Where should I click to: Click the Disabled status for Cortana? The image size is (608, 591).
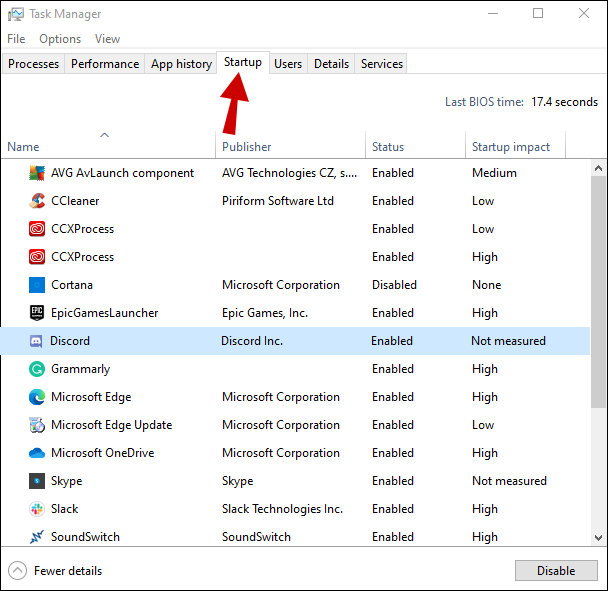[394, 285]
